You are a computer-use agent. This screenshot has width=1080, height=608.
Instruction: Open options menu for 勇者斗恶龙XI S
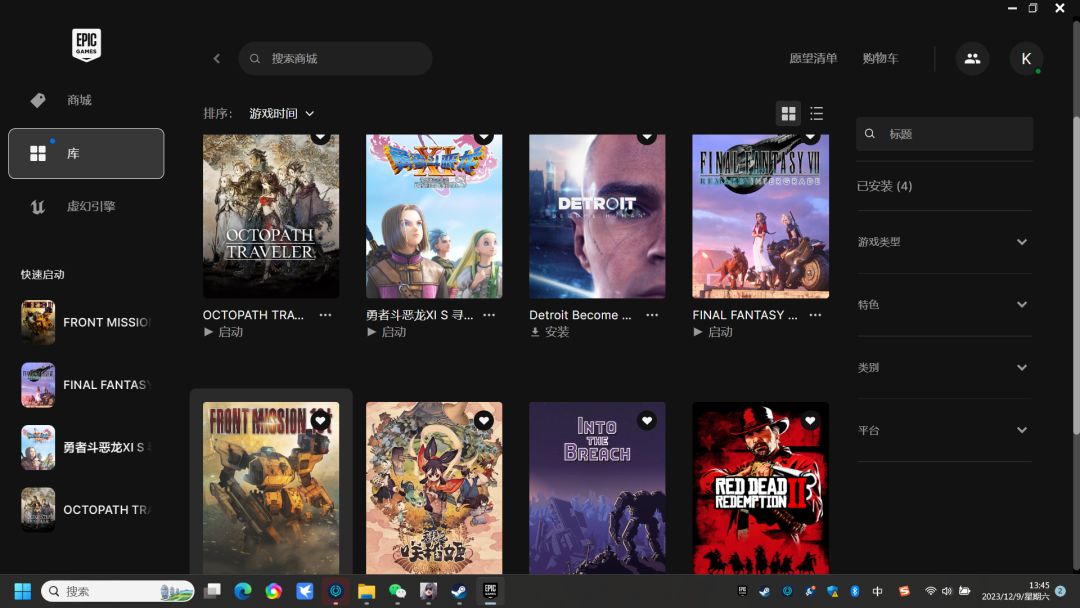[x=489, y=315]
